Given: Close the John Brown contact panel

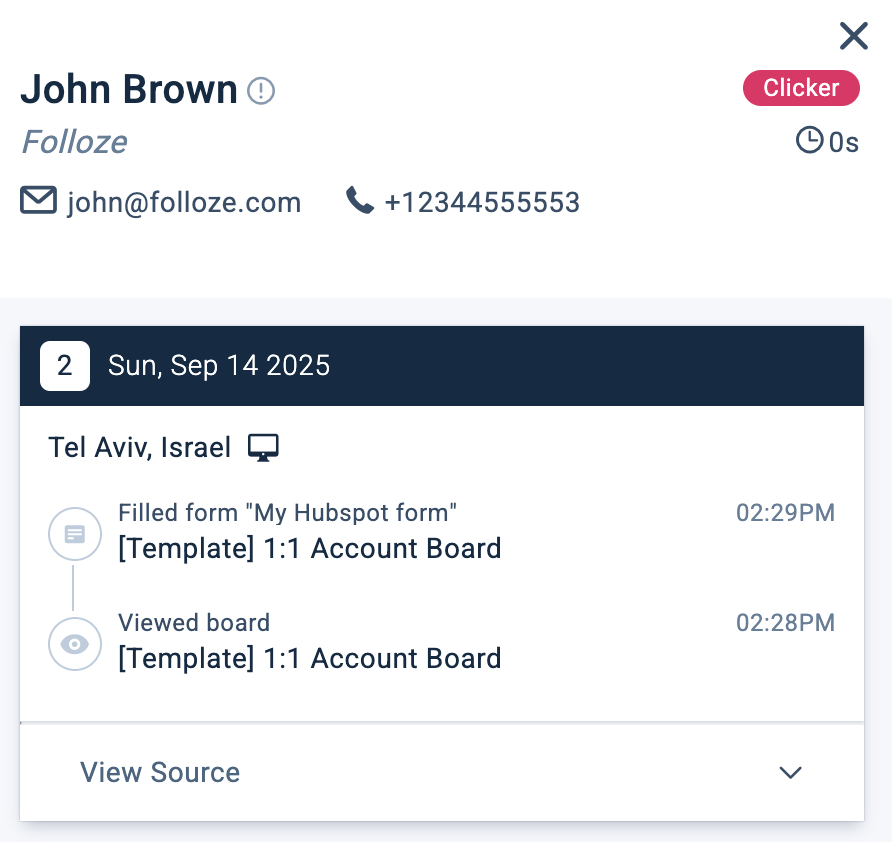Looking at the screenshot, I should [x=853, y=36].
